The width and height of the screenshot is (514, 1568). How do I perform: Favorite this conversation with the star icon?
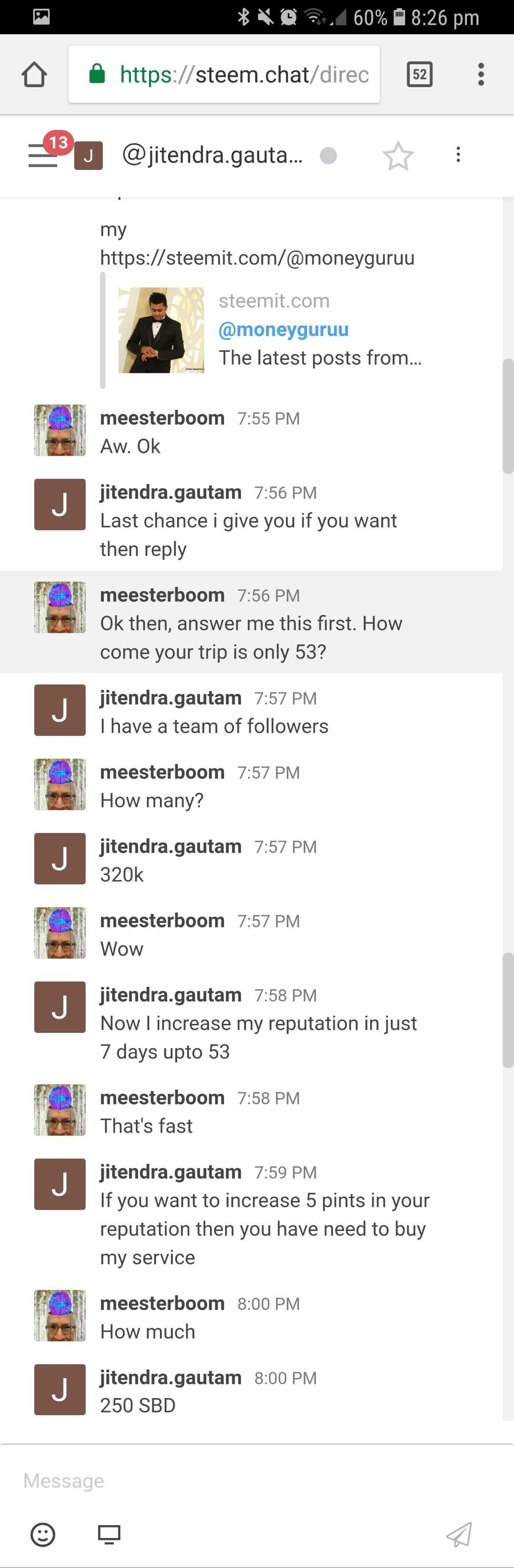point(398,156)
